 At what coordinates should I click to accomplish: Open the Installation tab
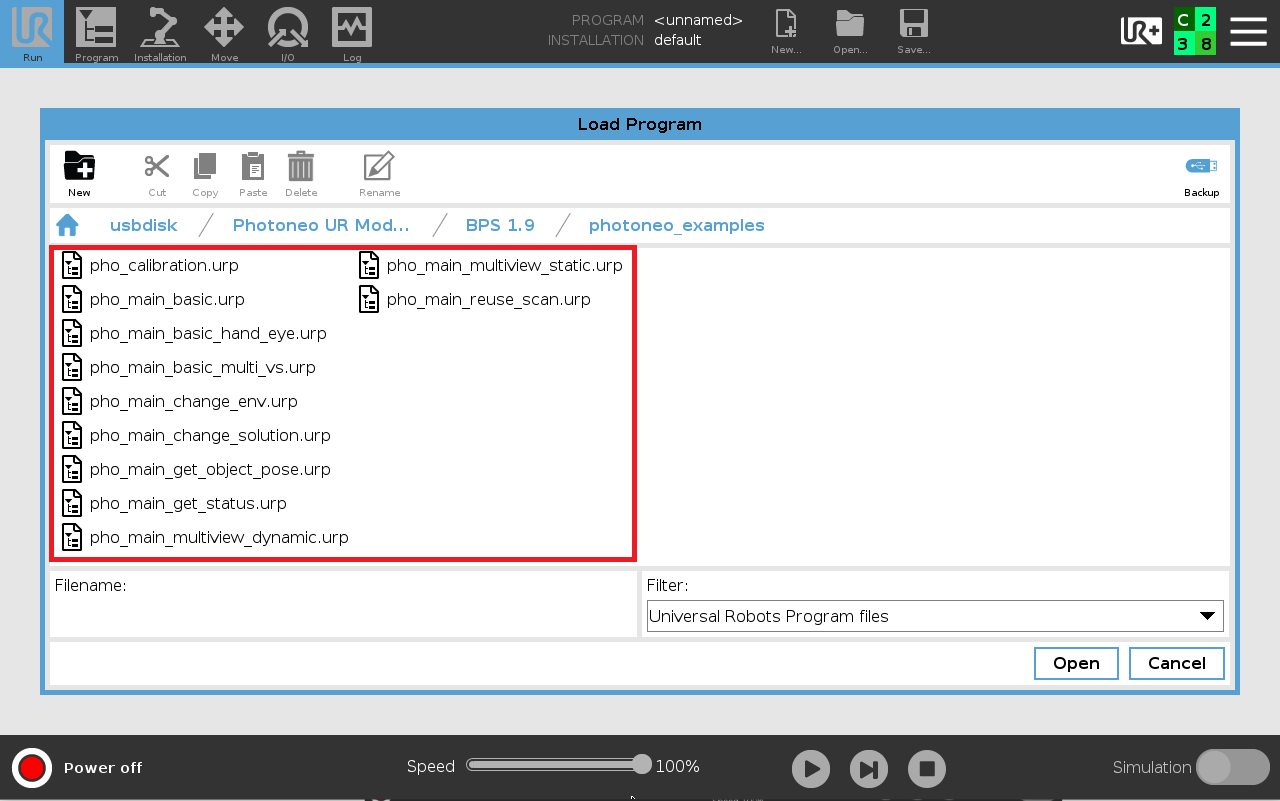[x=160, y=32]
